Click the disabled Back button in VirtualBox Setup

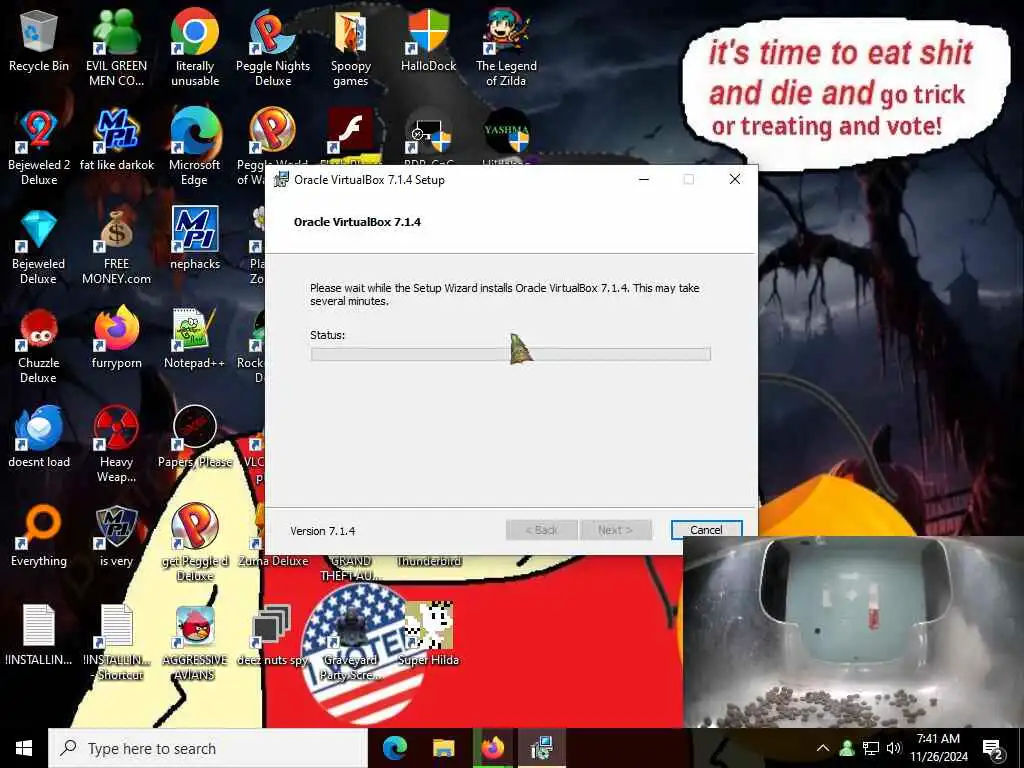click(541, 530)
